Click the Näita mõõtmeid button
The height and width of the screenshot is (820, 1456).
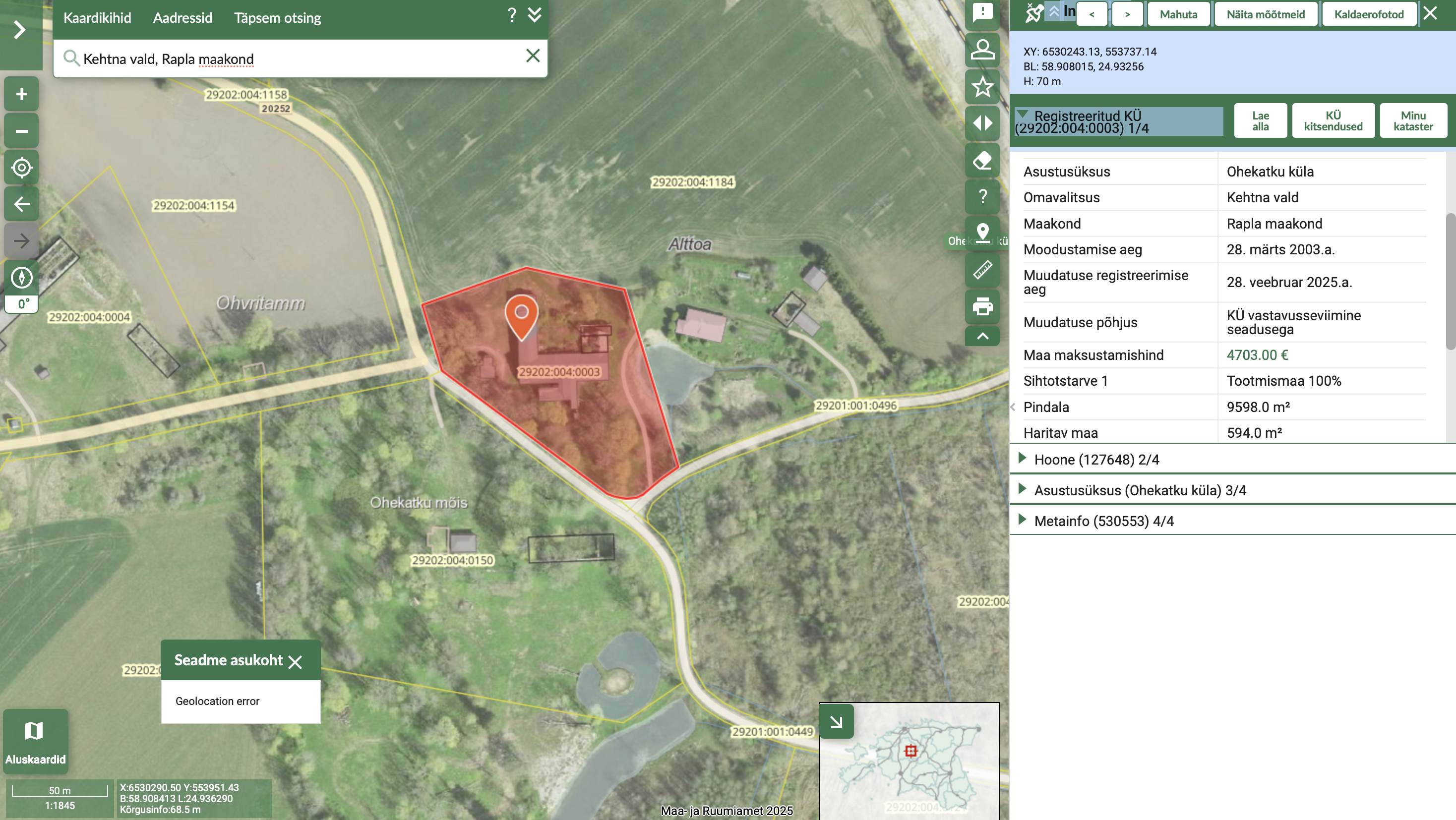point(1266,14)
